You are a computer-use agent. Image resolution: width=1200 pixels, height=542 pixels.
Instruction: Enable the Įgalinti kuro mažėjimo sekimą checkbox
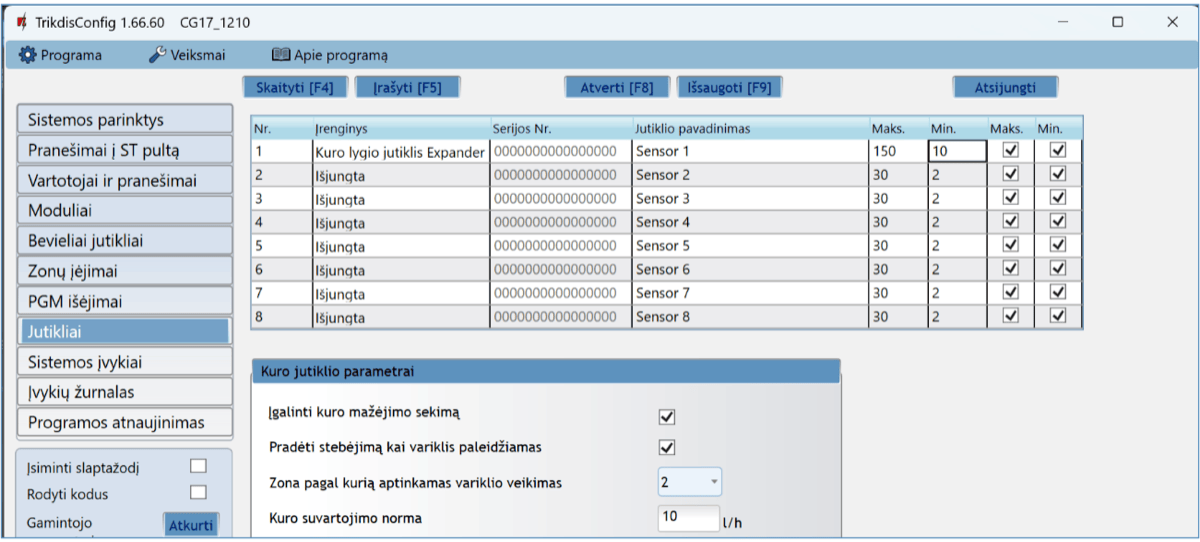pyautogui.click(x=667, y=416)
